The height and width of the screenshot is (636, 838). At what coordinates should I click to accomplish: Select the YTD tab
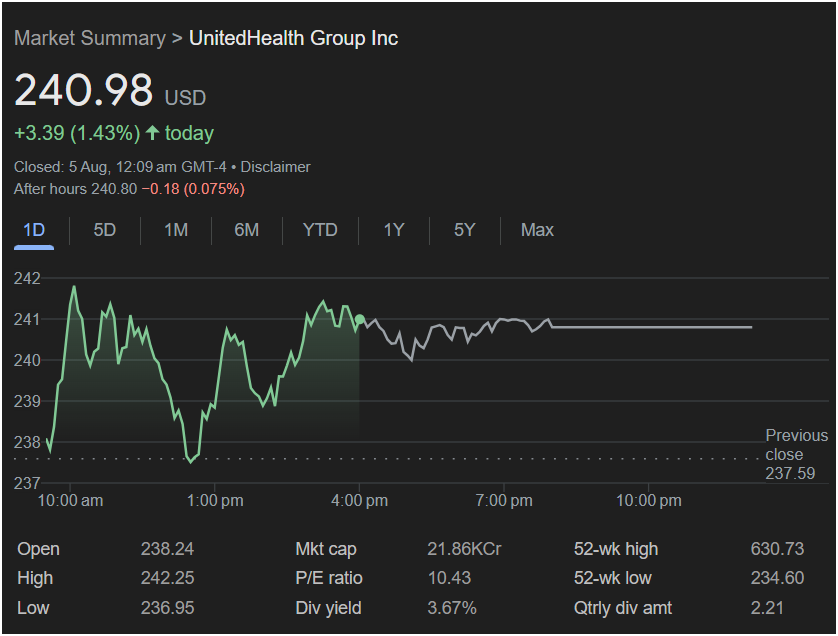tap(320, 230)
